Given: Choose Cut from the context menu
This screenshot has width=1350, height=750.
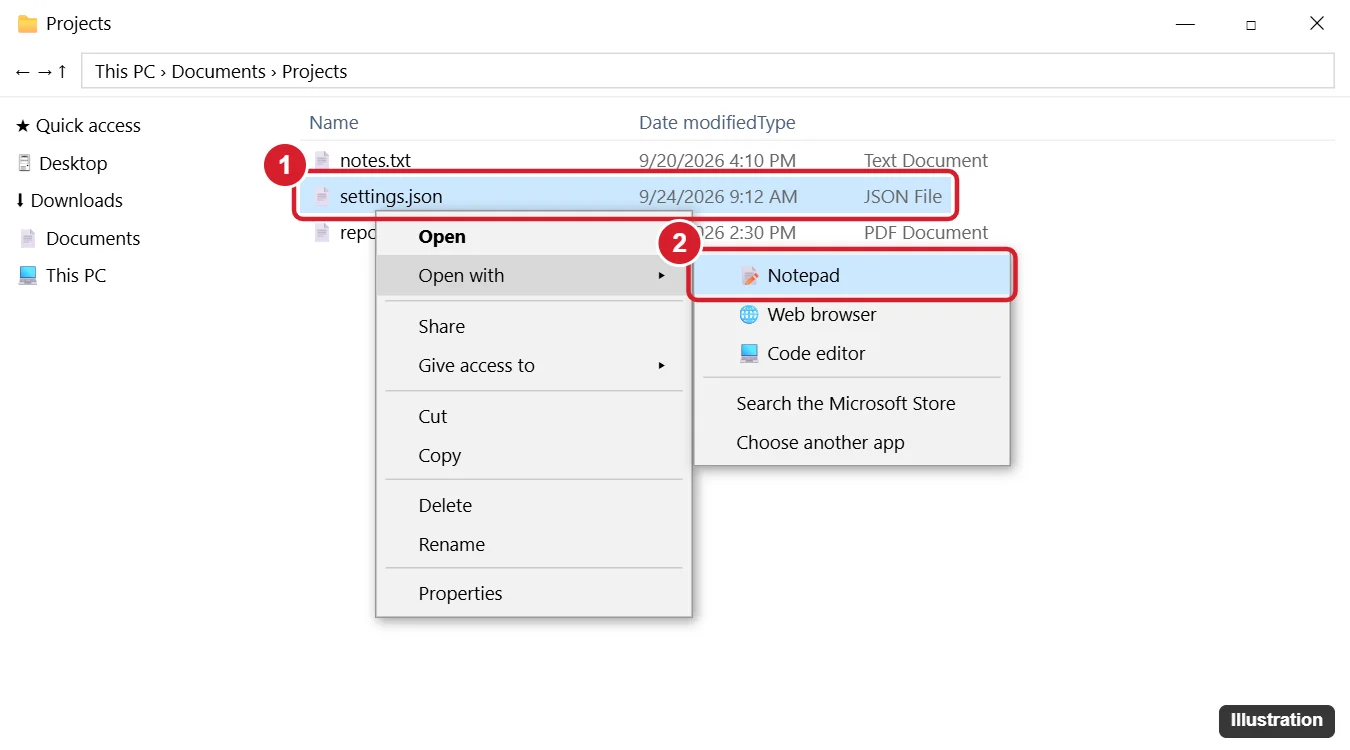Looking at the screenshot, I should [534, 417].
